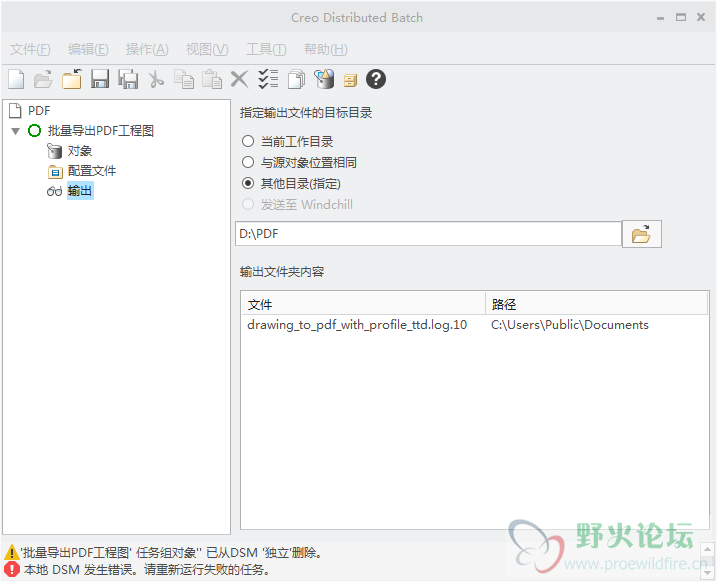Select the drawing_to_pdf_with_profile_ttd.log.10 file entry

tap(357, 325)
